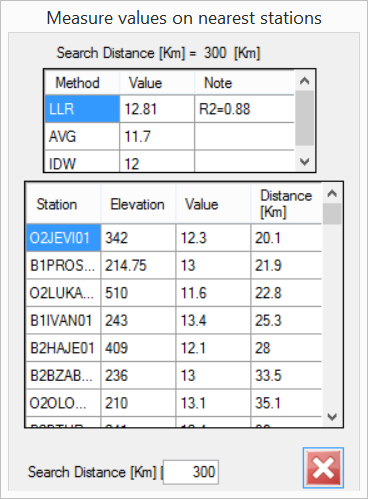The height and width of the screenshot is (499, 368).
Task: Click distance cell 33.5
Action: 286,375
